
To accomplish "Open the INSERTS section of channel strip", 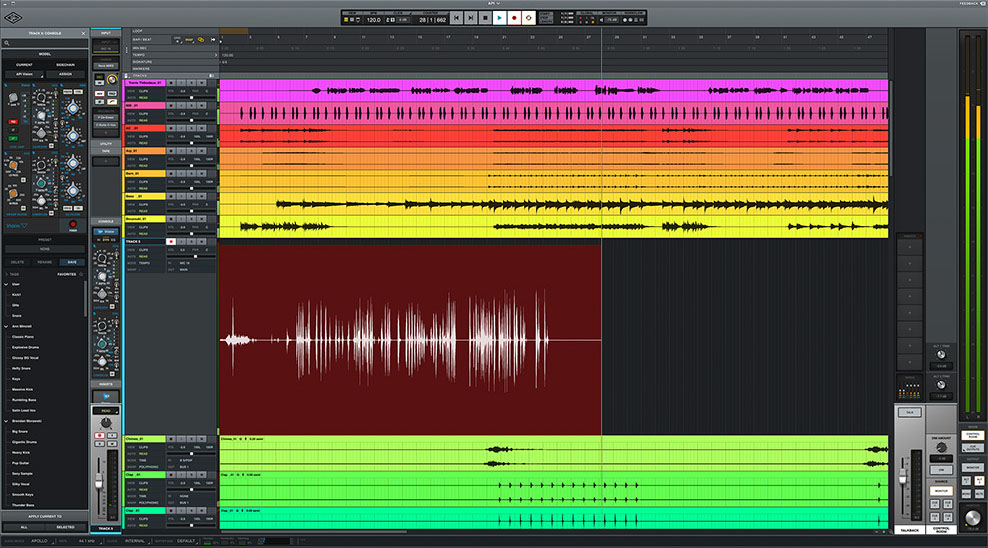I will 106,384.
